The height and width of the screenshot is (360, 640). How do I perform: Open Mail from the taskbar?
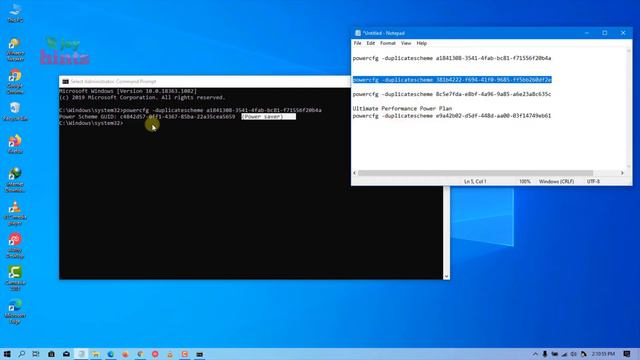(x=66, y=354)
